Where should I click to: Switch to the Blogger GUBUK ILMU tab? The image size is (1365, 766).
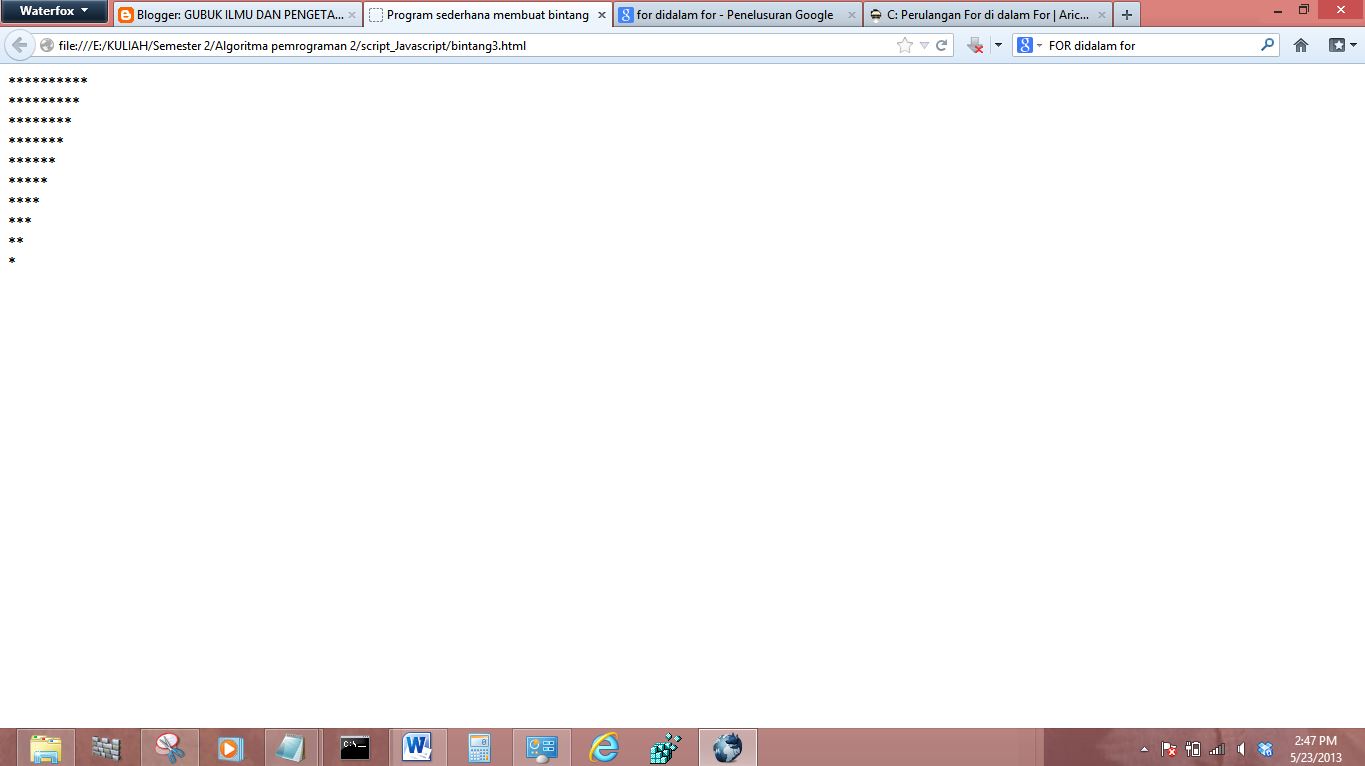[237, 15]
